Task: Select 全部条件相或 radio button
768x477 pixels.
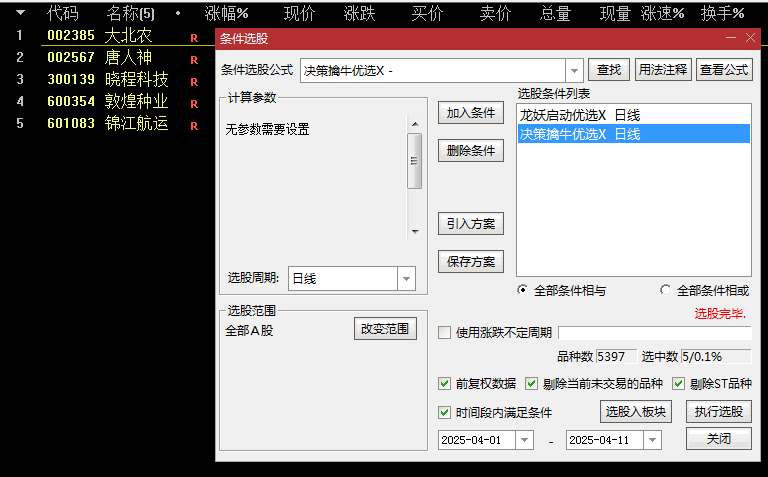Action: [666, 290]
